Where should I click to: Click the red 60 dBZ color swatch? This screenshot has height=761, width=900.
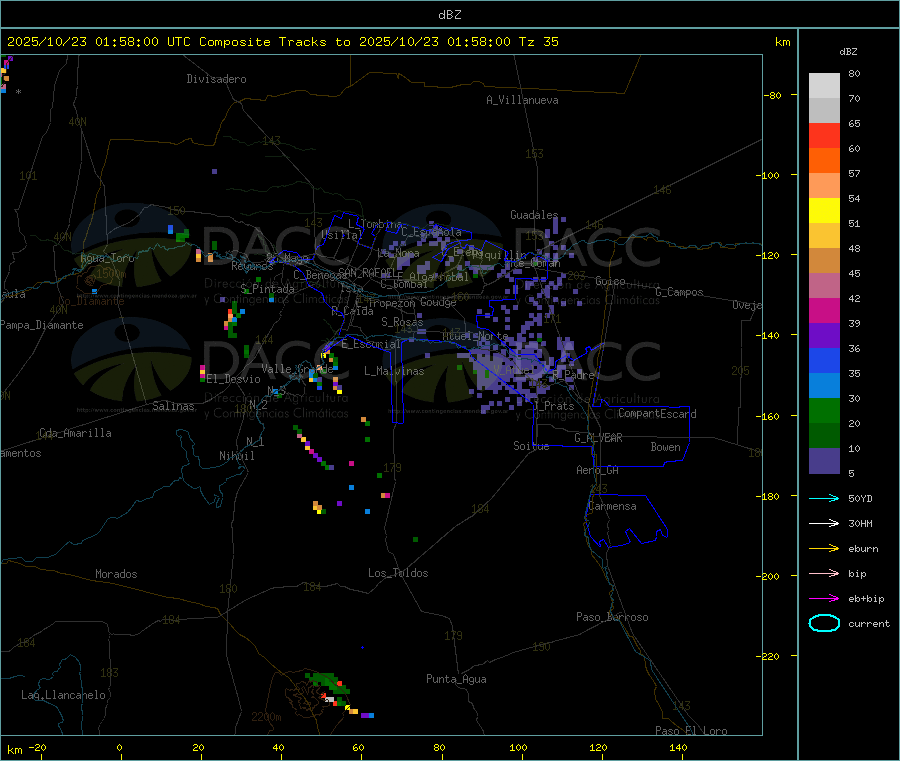pos(824,135)
